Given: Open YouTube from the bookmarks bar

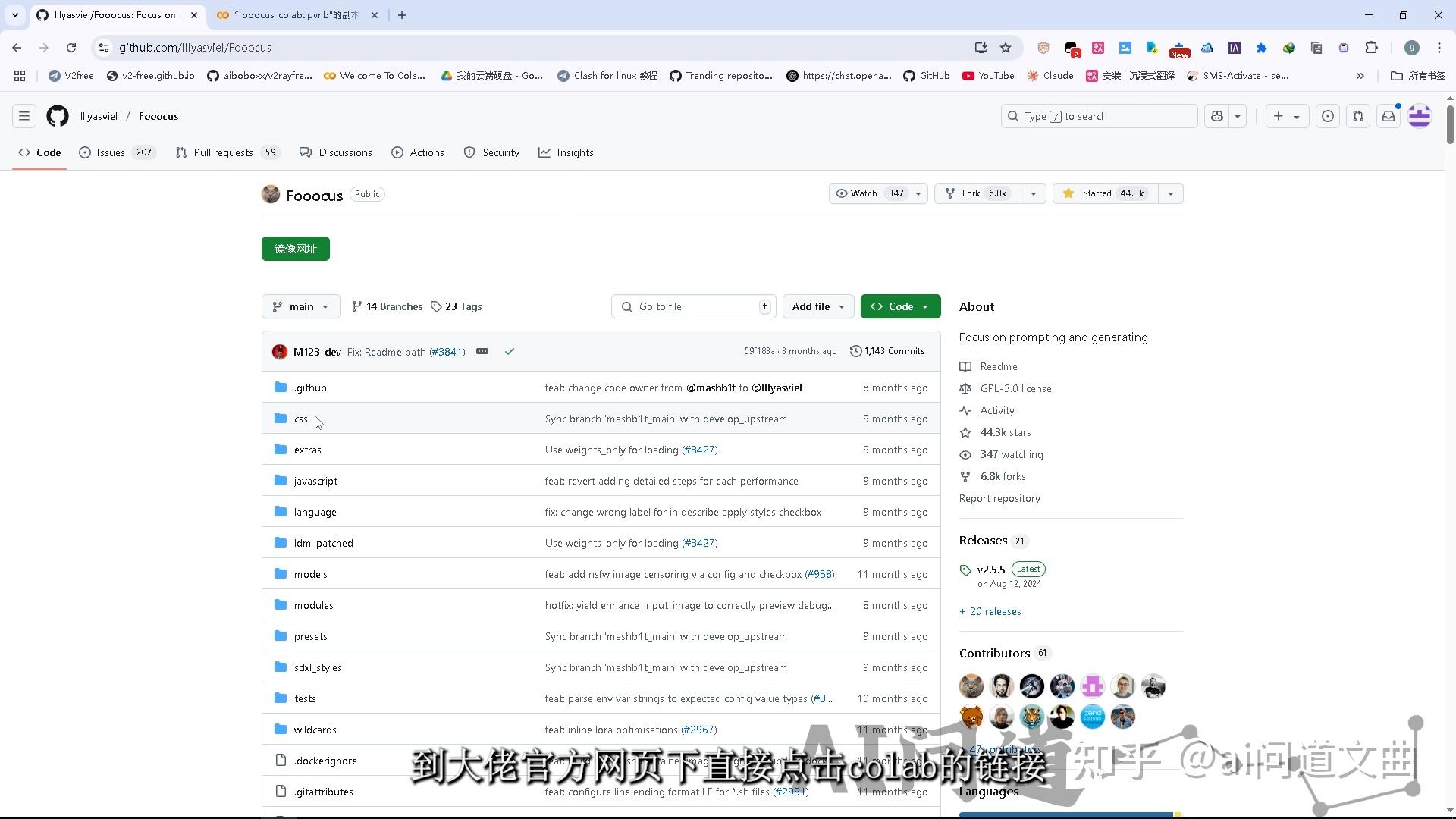Looking at the screenshot, I should click(987, 75).
